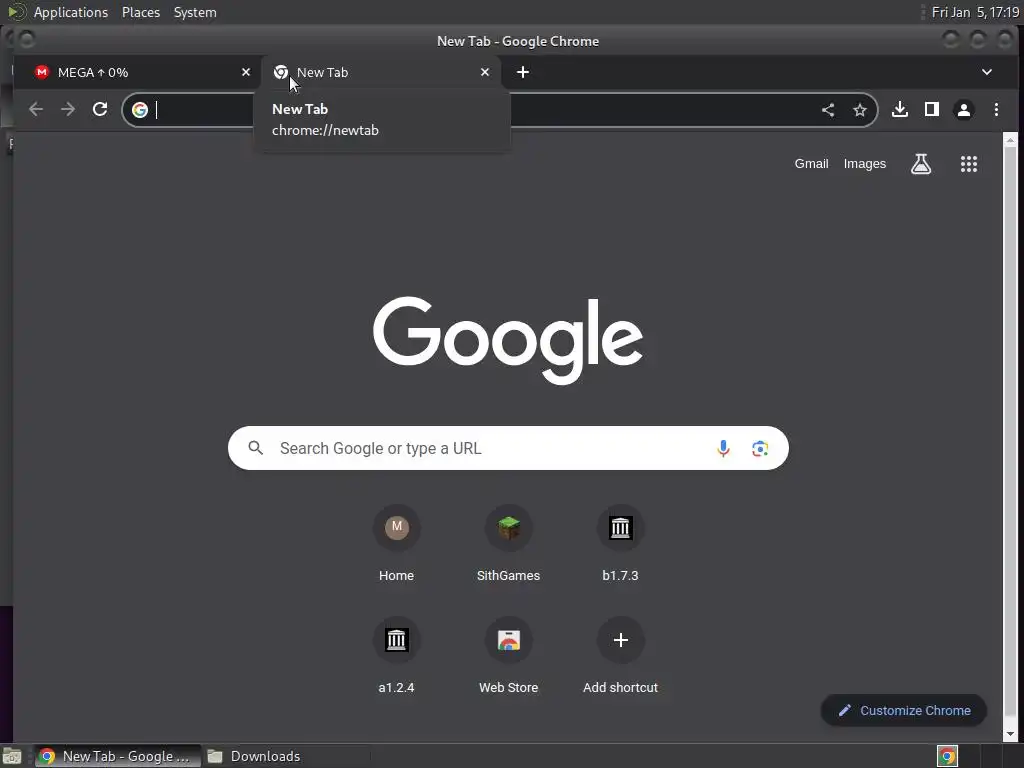Open the profile avatar menu
This screenshot has width=1024, height=768.
coord(964,110)
